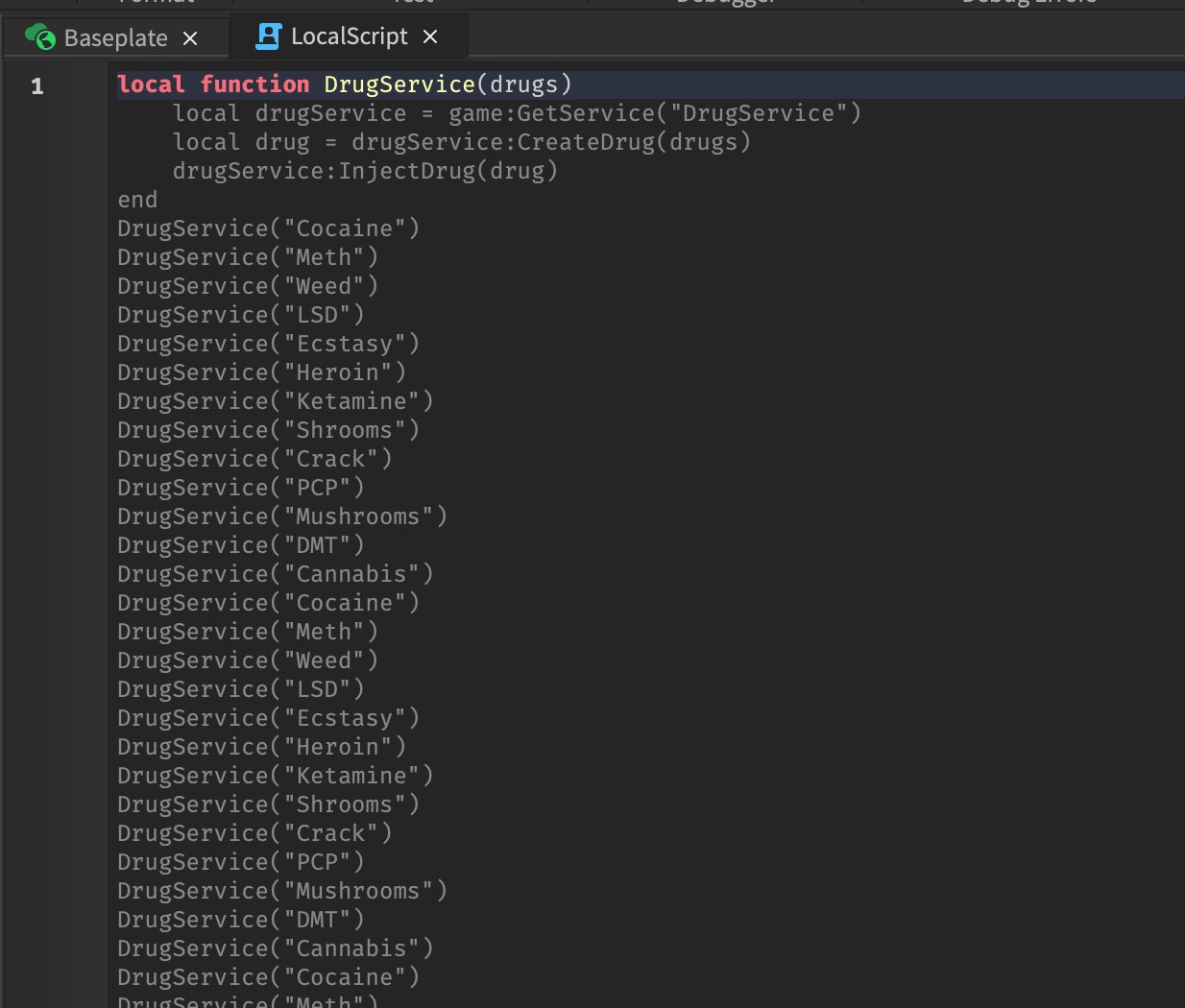Screen dimensions: 1185x1008
Task: Click the first DrugService("Heroin") line
Action: coord(261,372)
